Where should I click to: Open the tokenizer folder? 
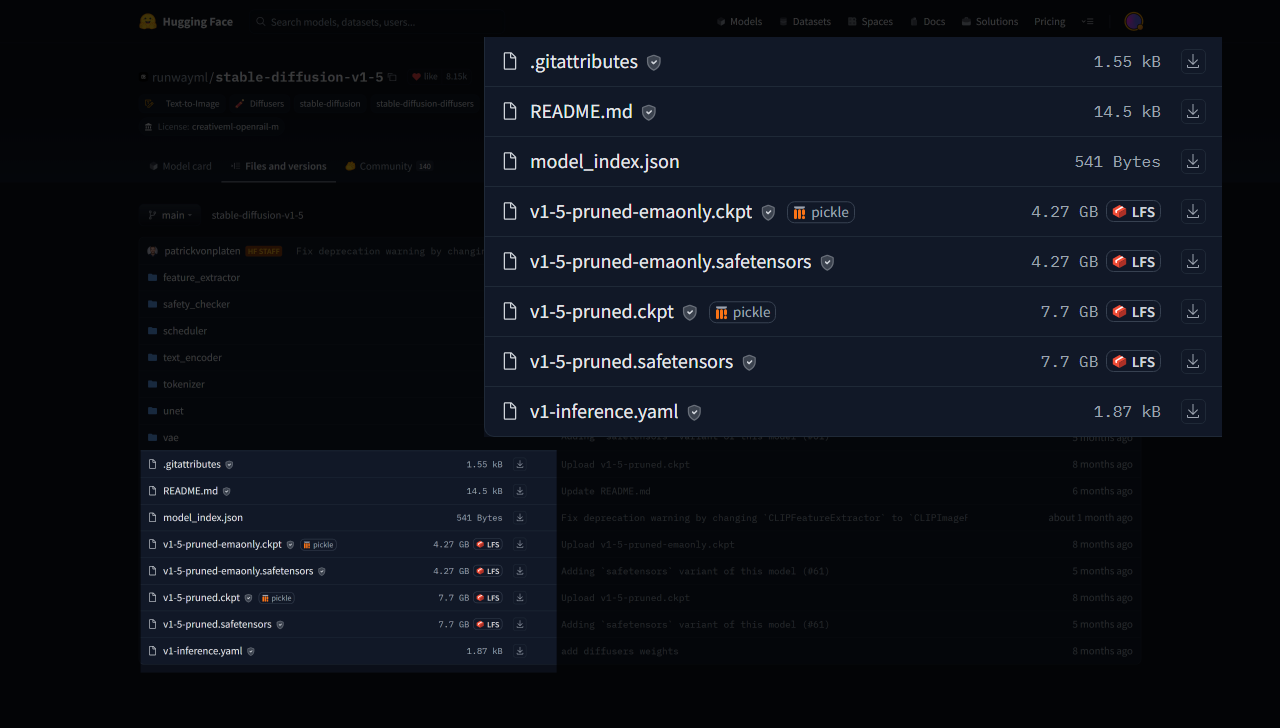(184, 384)
